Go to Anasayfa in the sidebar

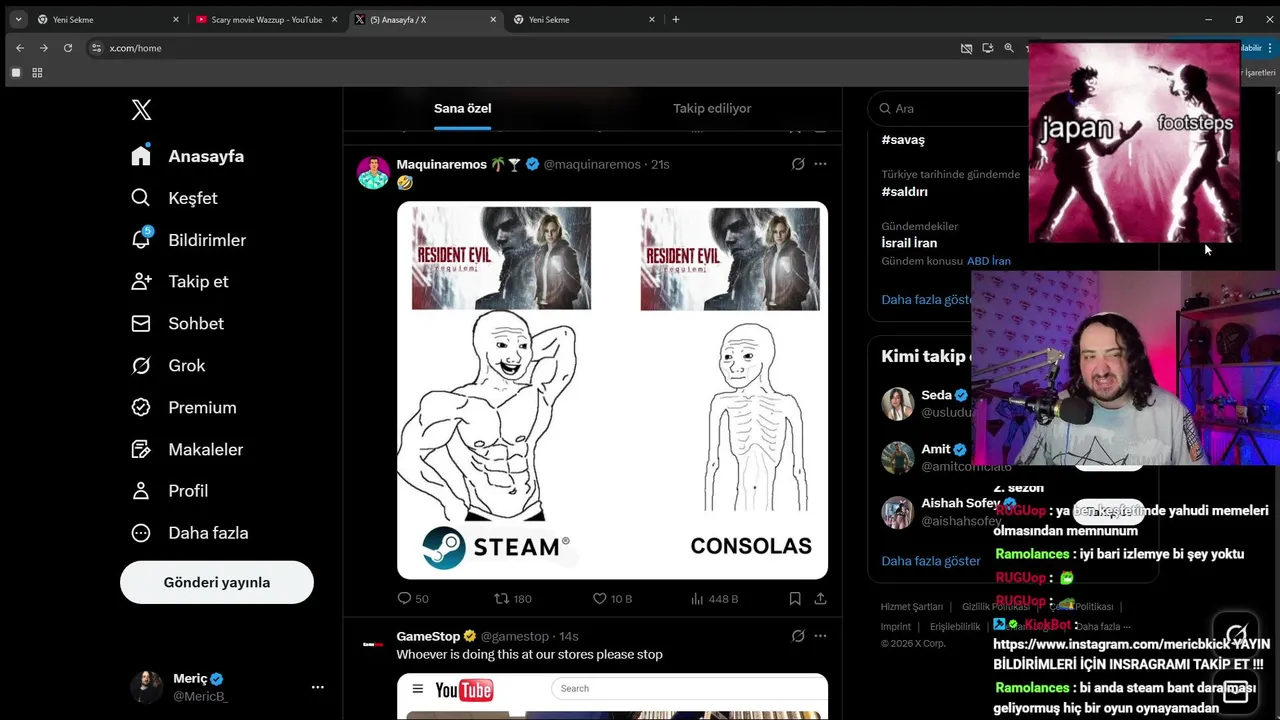(x=188, y=156)
